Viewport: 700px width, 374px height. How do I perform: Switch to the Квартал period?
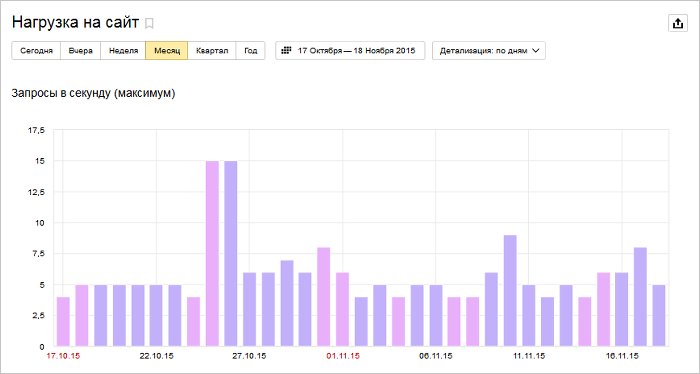[x=212, y=50]
